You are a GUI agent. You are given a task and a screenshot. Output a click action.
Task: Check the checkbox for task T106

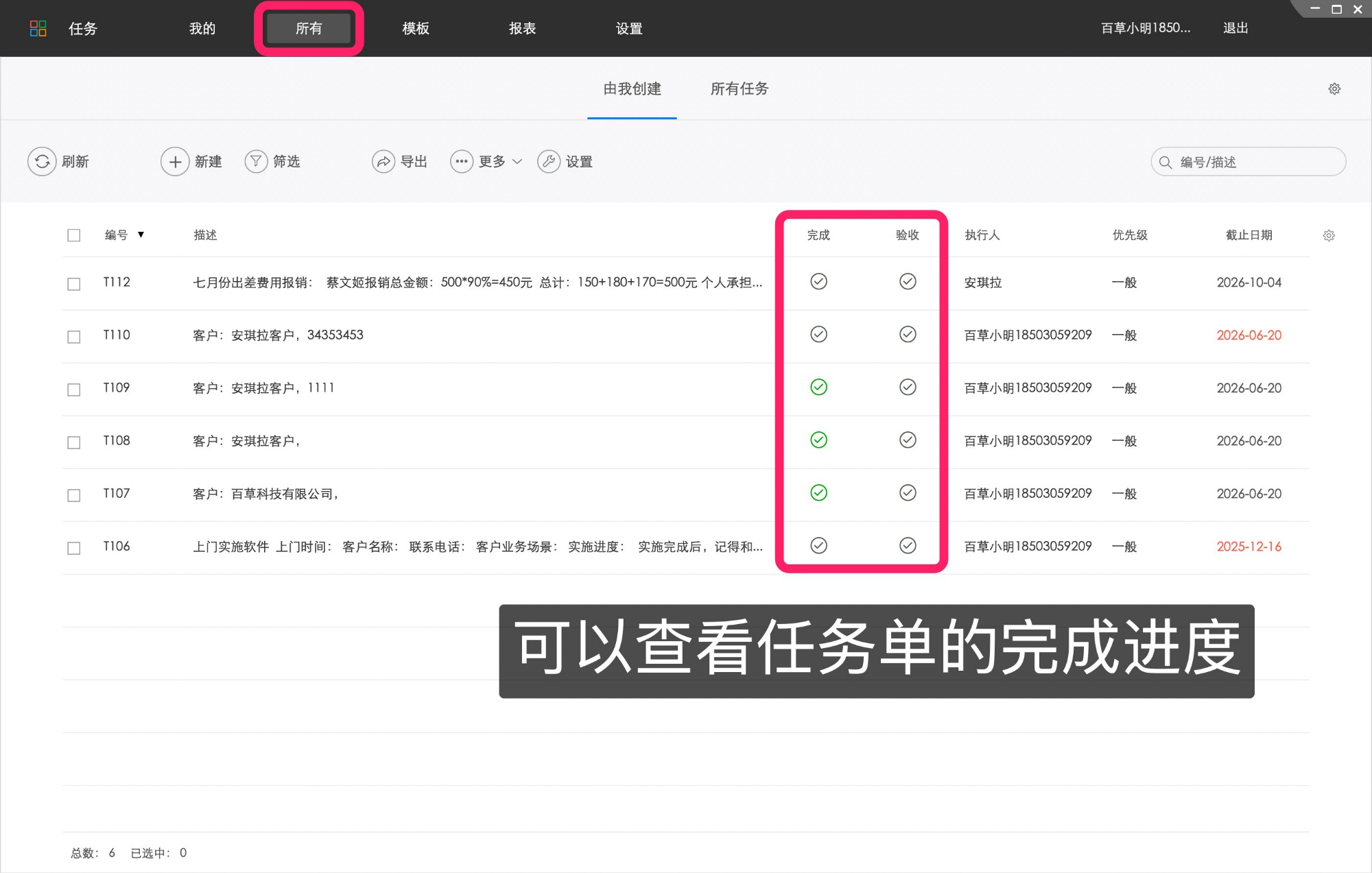(x=74, y=548)
